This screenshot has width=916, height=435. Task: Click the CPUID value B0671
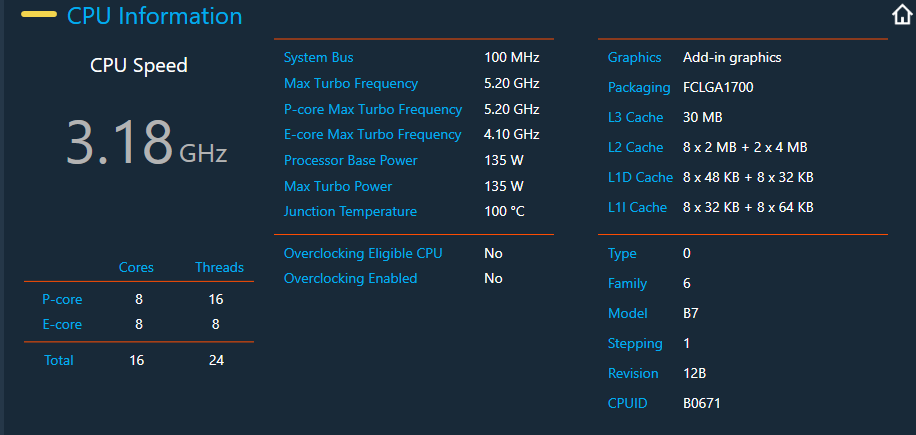click(x=702, y=403)
